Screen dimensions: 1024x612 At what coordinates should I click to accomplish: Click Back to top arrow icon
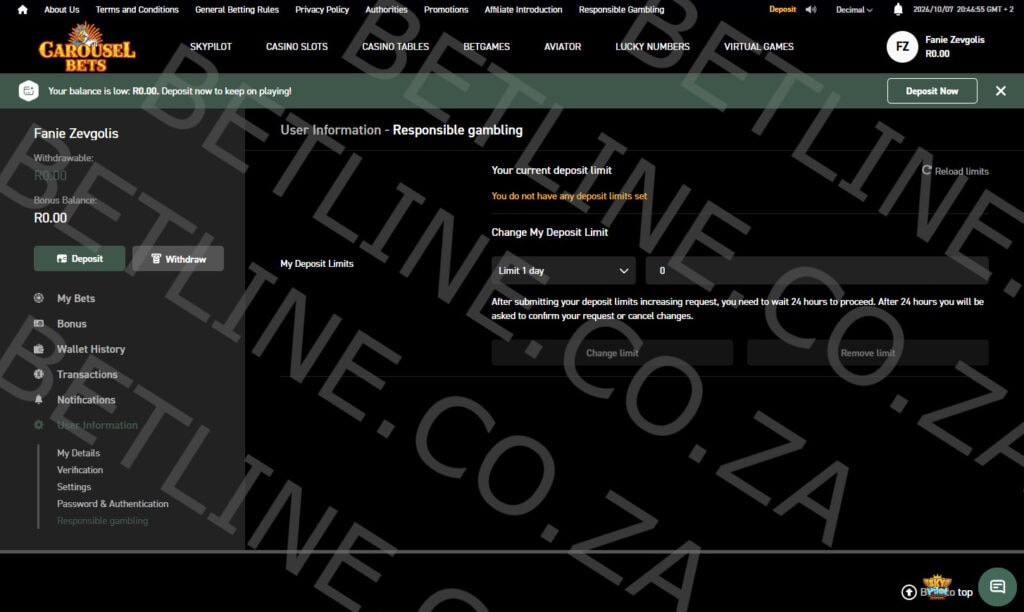pyautogui.click(x=908, y=592)
